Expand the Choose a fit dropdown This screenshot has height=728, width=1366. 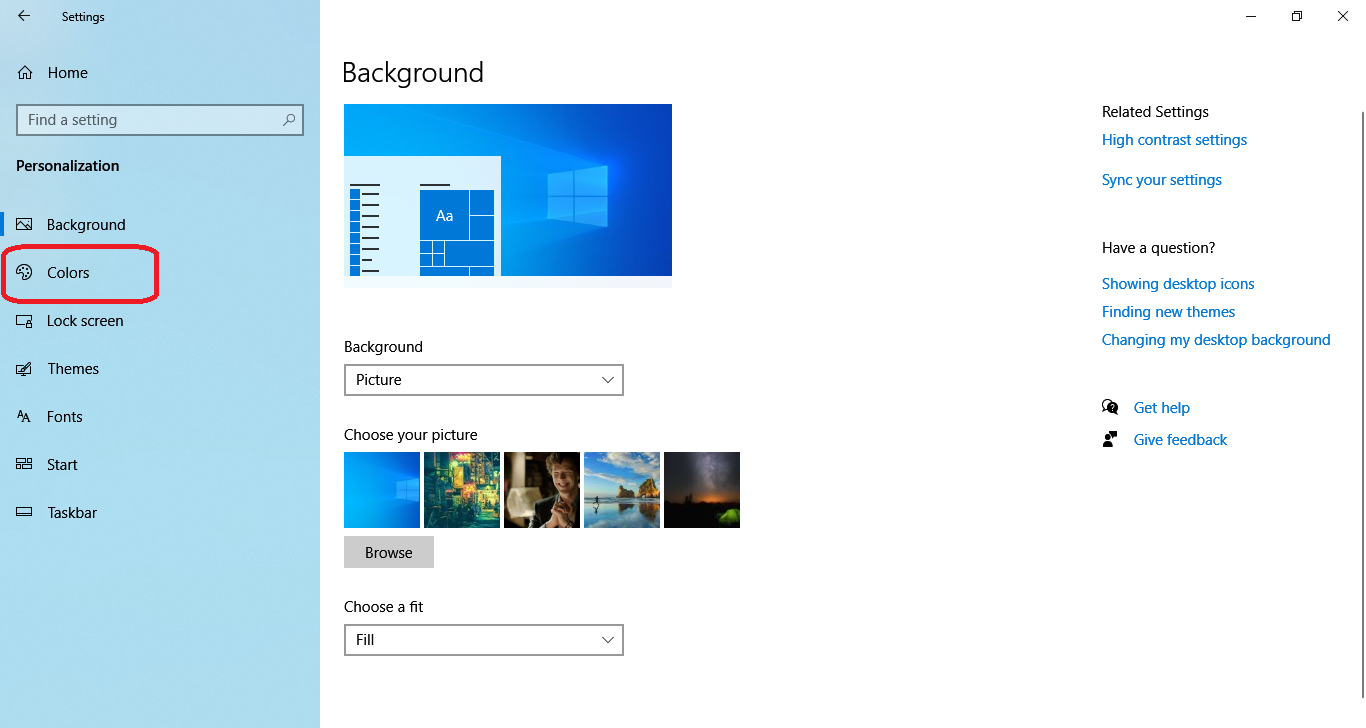483,640
